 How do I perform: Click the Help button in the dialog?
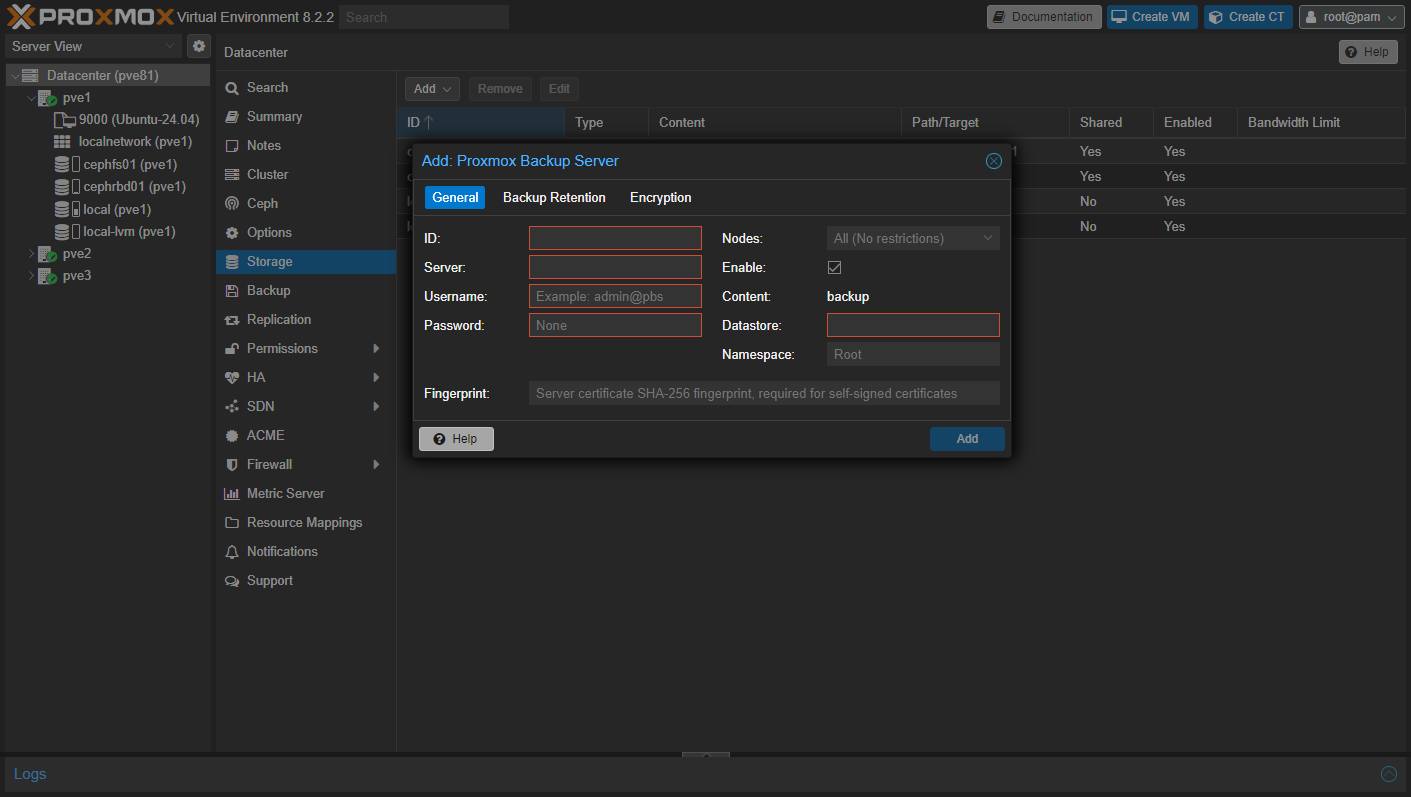456,439
